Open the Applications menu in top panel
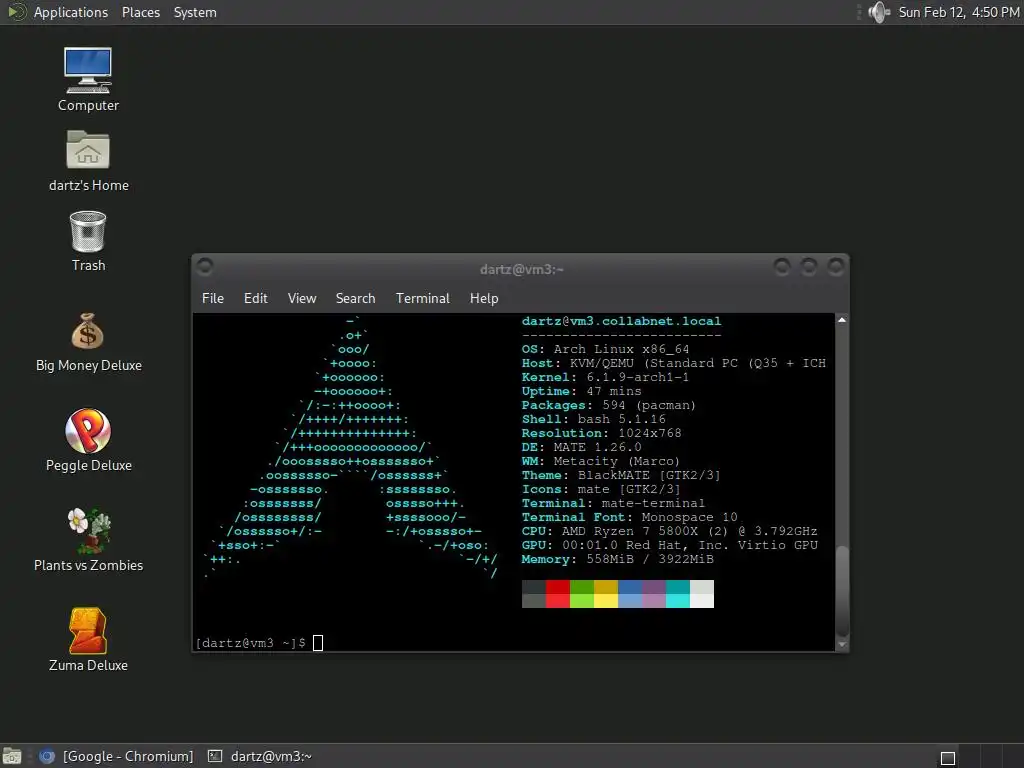The height and width of the screenshot is (768, 1024). 71,12
